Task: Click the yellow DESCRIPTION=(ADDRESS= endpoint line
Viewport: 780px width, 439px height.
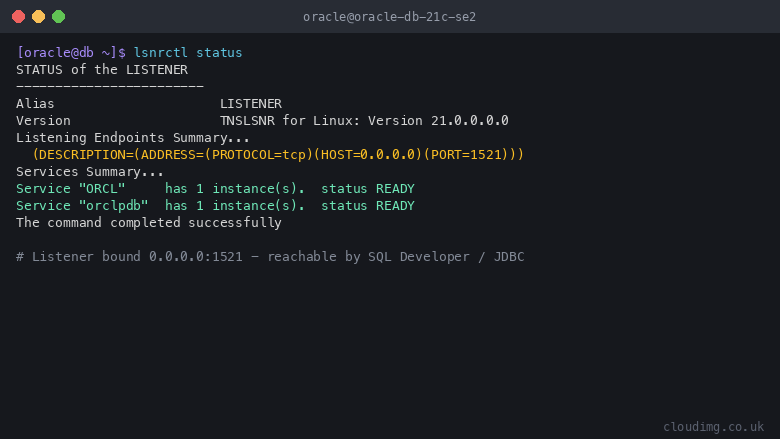Action: click(278, 155)
